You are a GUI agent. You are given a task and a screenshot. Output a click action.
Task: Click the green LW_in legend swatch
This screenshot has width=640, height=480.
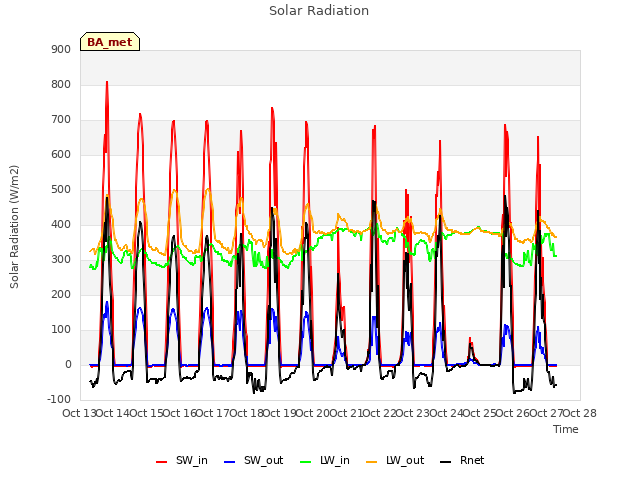click(x=306, y=462)
